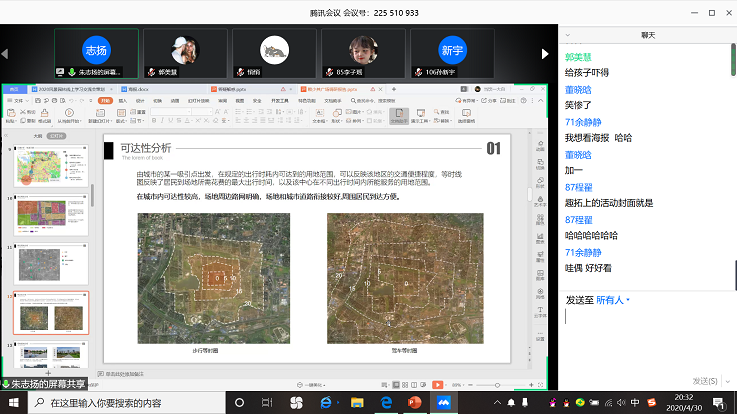This screenshot has width=737, height=414.
Task: Click the Text Box tool in ribbon
Action: point(322,115)
